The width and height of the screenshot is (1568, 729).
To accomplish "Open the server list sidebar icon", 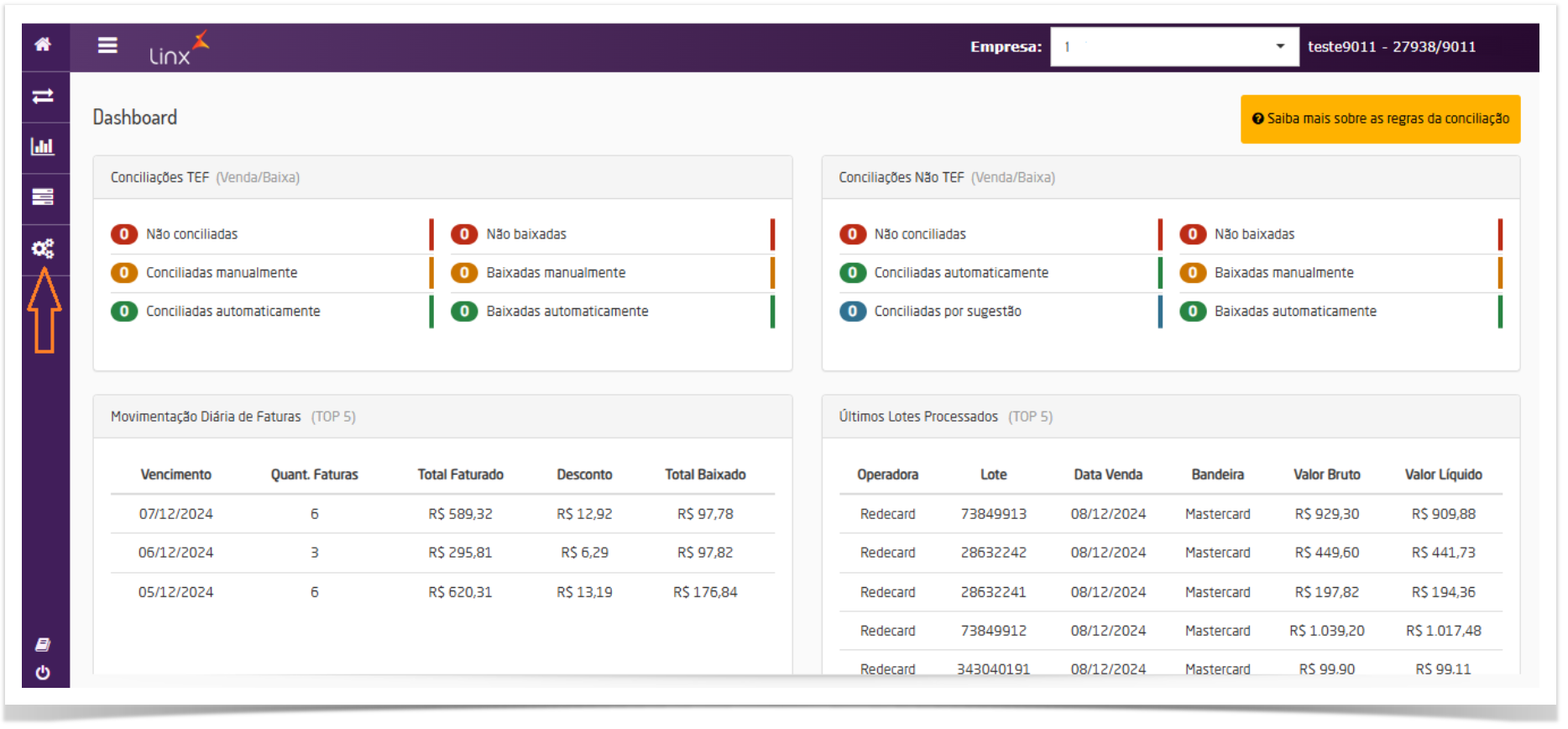I will [43, 197].
